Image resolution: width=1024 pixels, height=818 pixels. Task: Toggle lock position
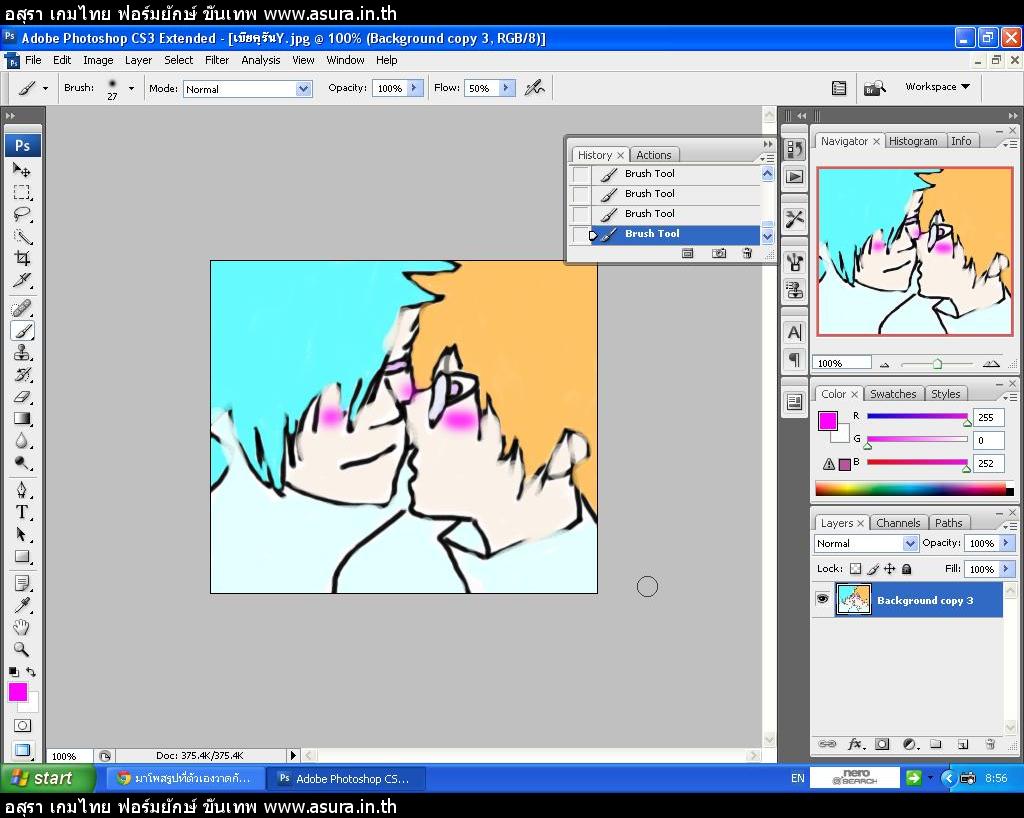point(889,569)
